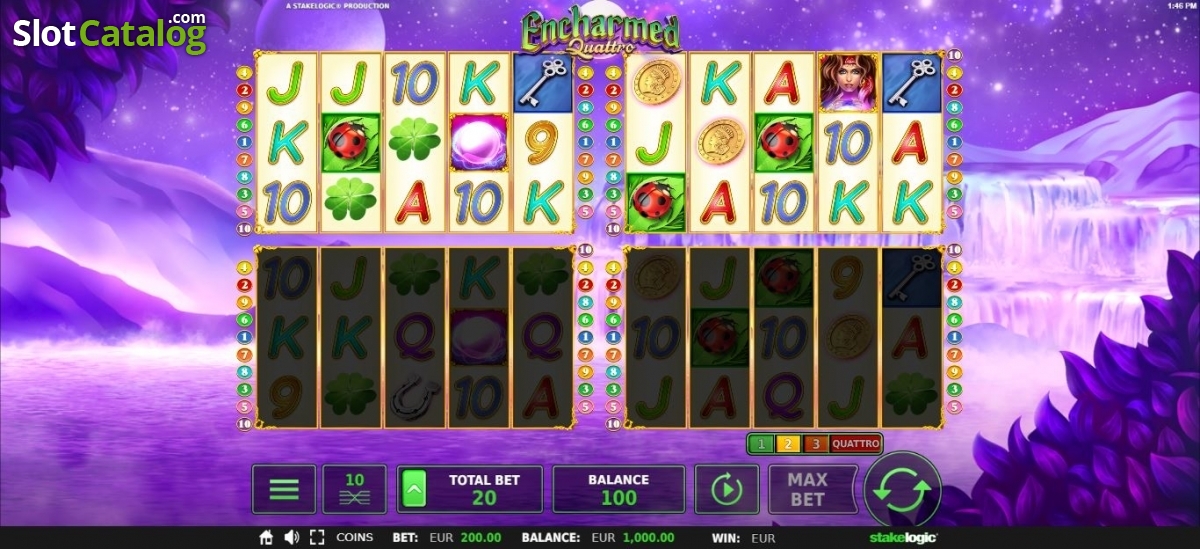Switch to QUATTRO mode
The image size is (1200, 549).
pos(855,443)
